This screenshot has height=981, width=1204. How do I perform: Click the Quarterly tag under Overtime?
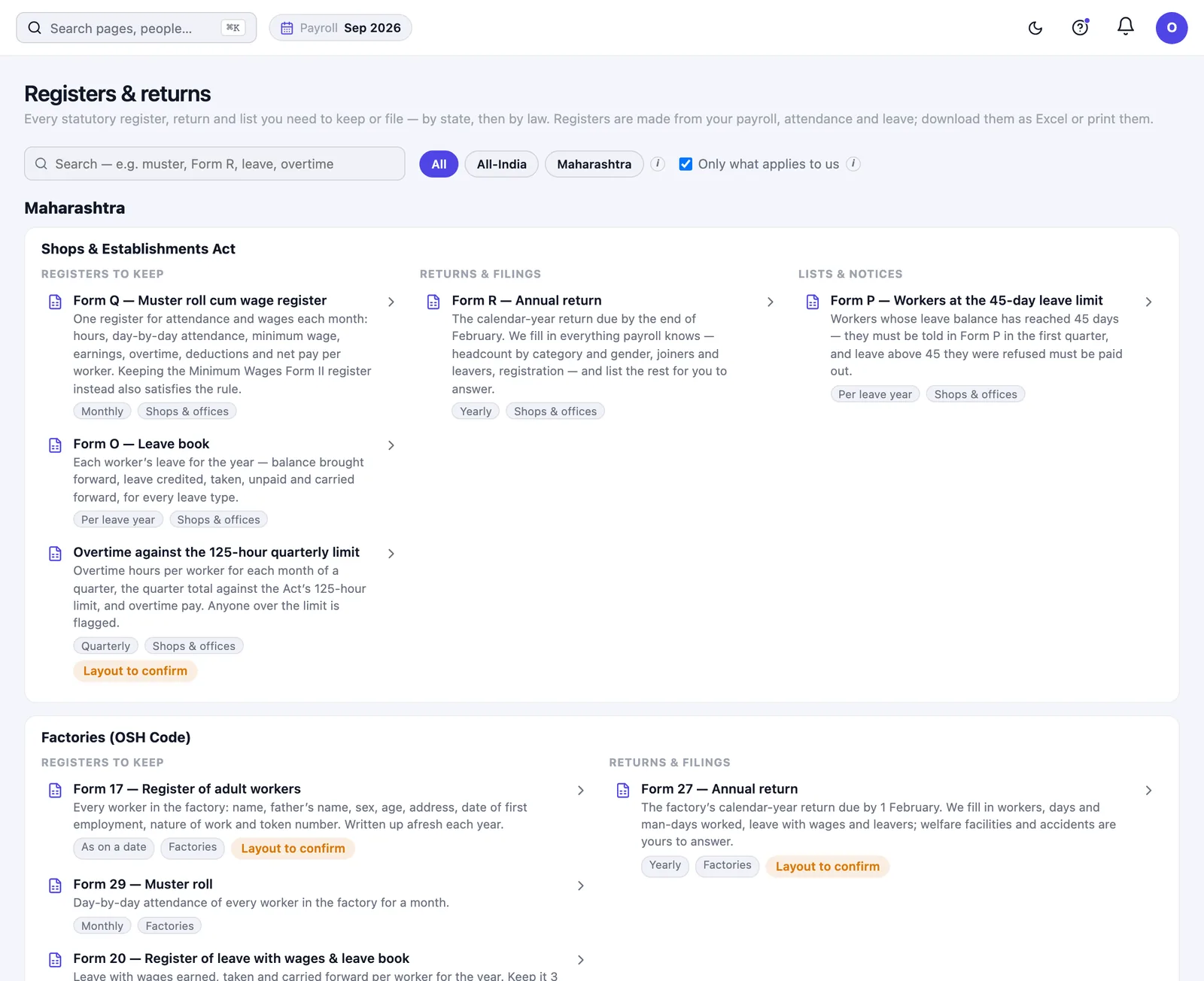106,646
